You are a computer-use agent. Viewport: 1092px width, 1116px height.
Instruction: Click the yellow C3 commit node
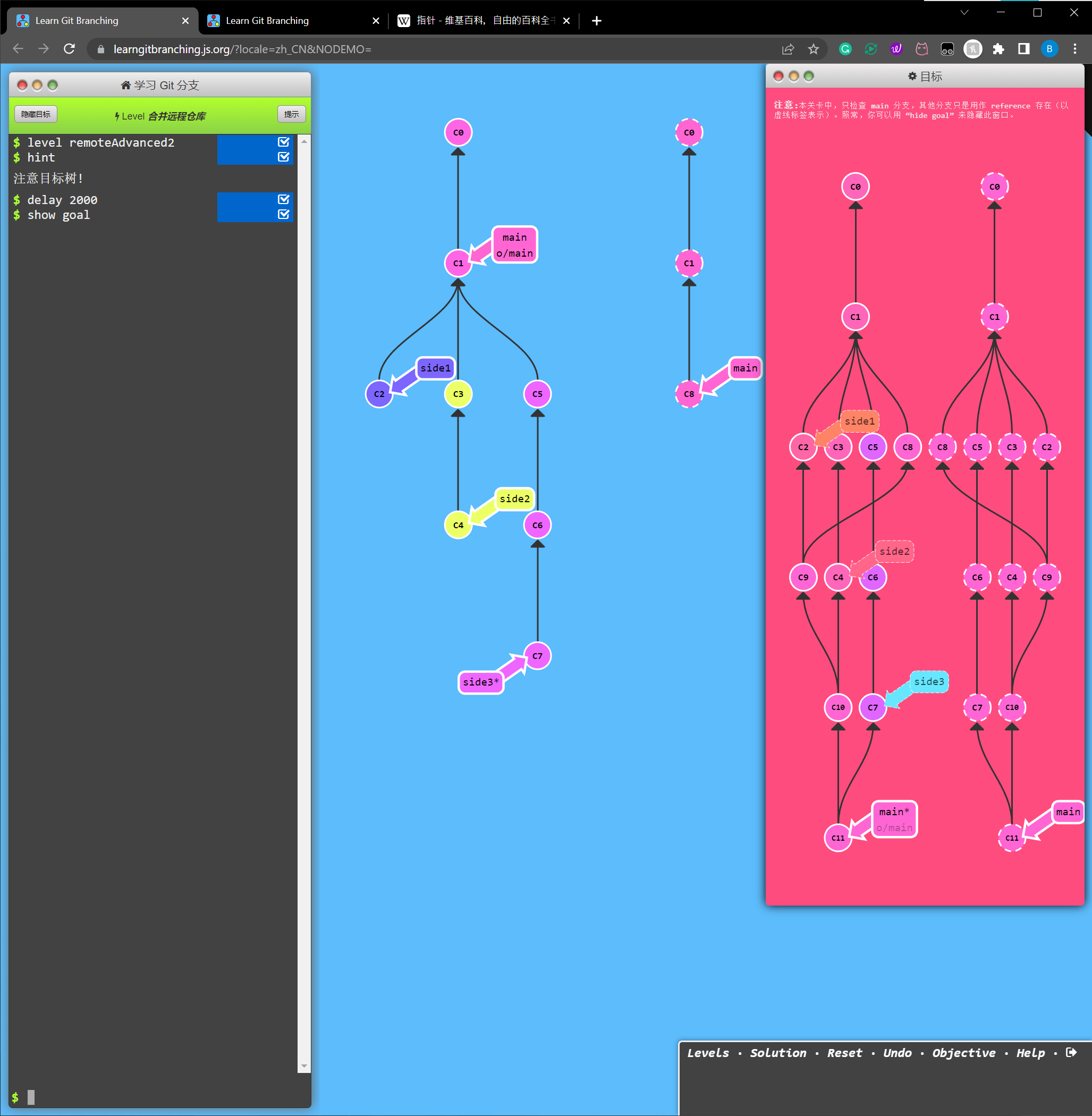[458, 394]
